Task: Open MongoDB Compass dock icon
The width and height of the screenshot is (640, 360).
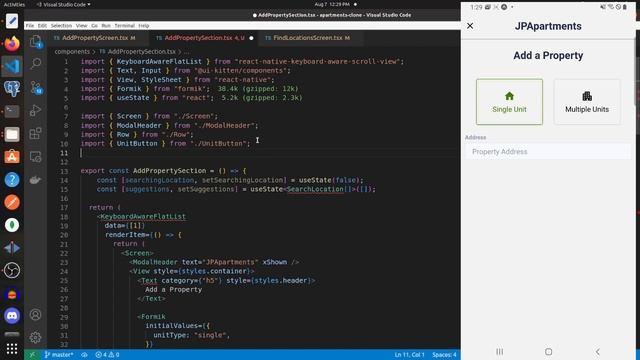Action: [x=12, y=225]
